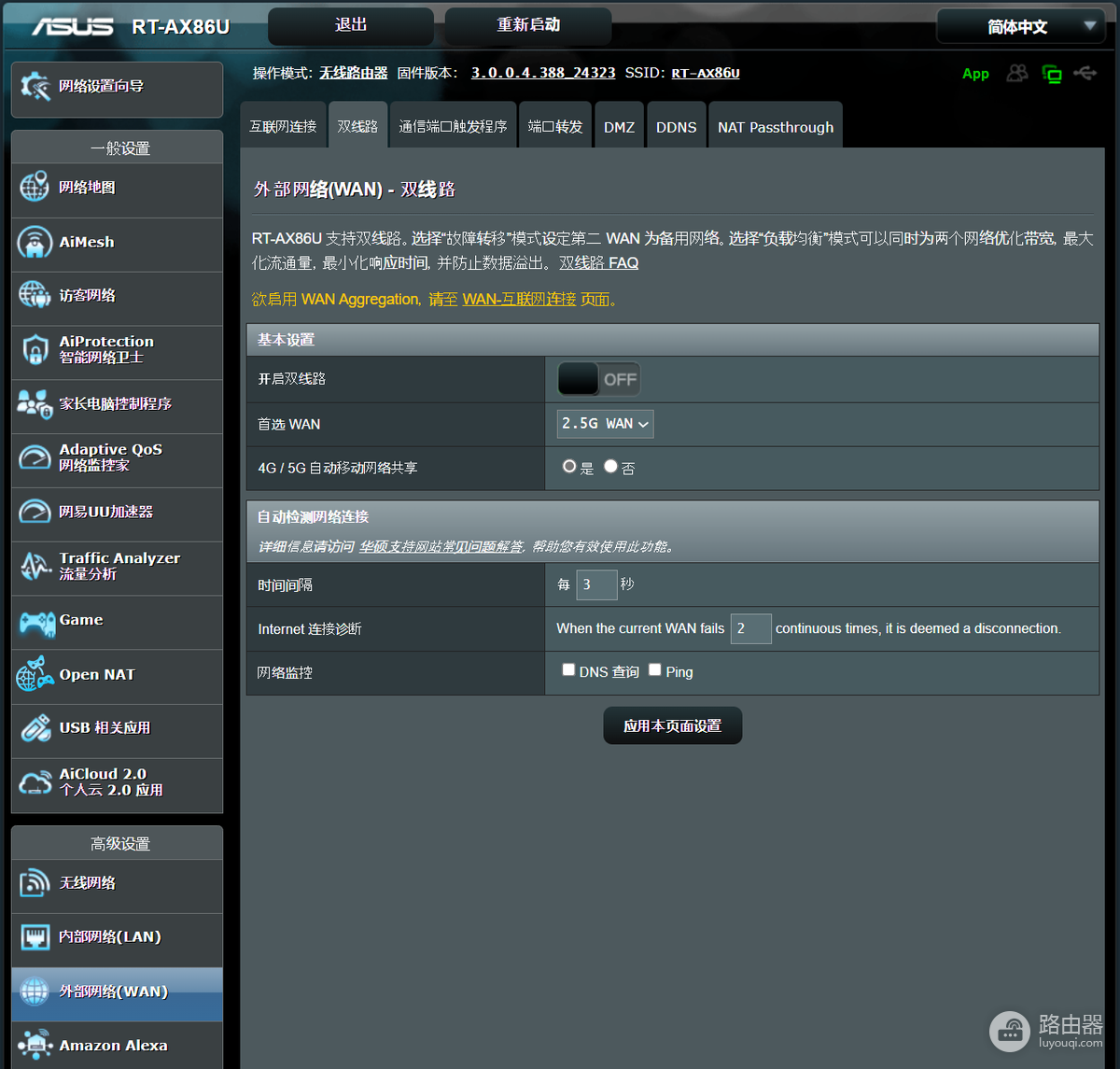The height and width of the screenshot is (1069, 1120).
Task: Enable the DNS 查询 checkbox
Action: (568, 669)
